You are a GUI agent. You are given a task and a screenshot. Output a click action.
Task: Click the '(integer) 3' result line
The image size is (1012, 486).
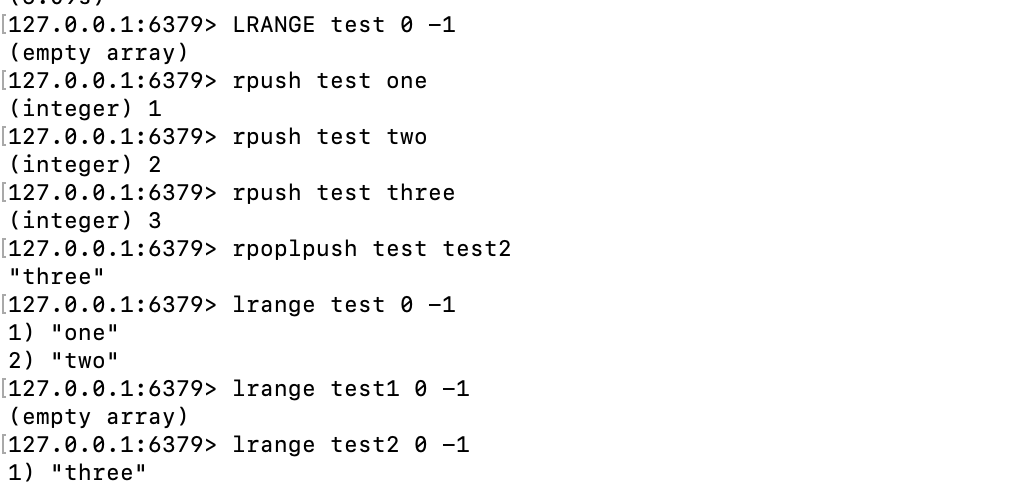[85, 221]
